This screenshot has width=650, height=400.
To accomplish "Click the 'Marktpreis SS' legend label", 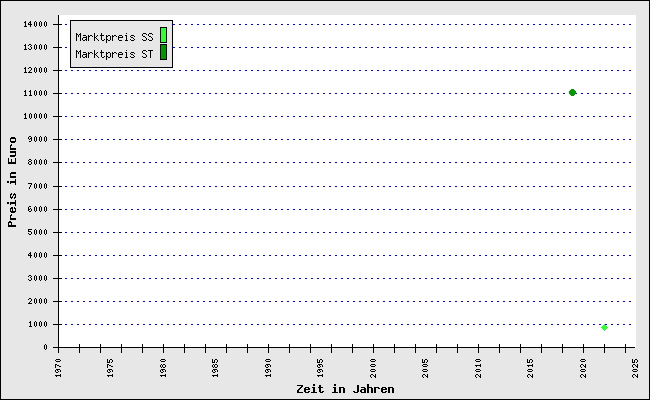I will [114, 37].
